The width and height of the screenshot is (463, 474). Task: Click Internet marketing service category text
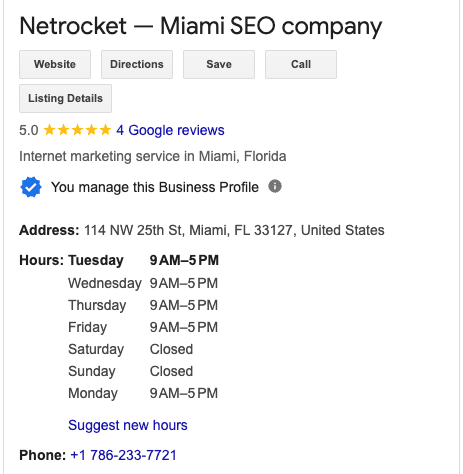(153, 156)
